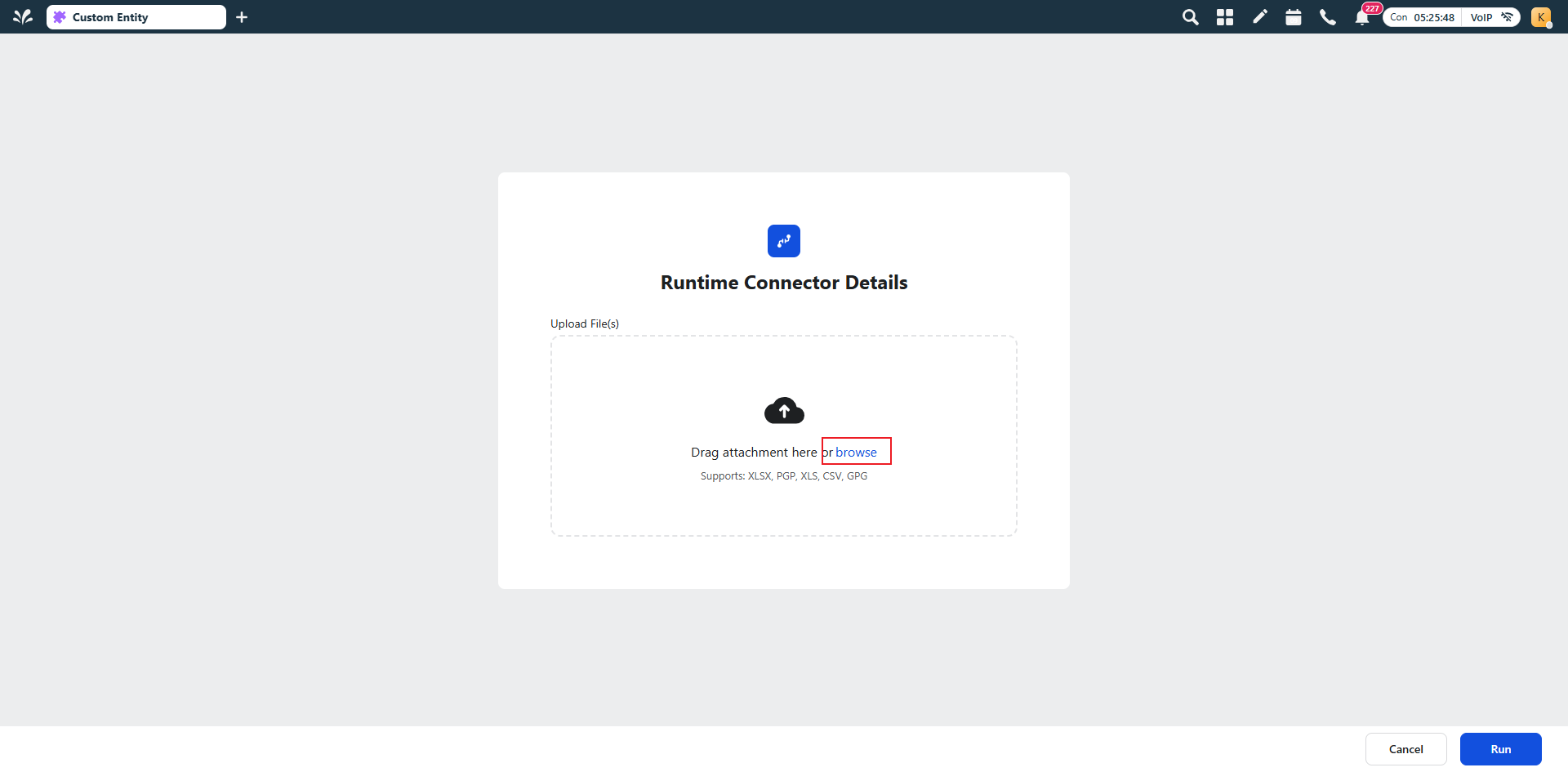
Task: Click the Runtime Connector Details heading
Action: click(784, 283)
